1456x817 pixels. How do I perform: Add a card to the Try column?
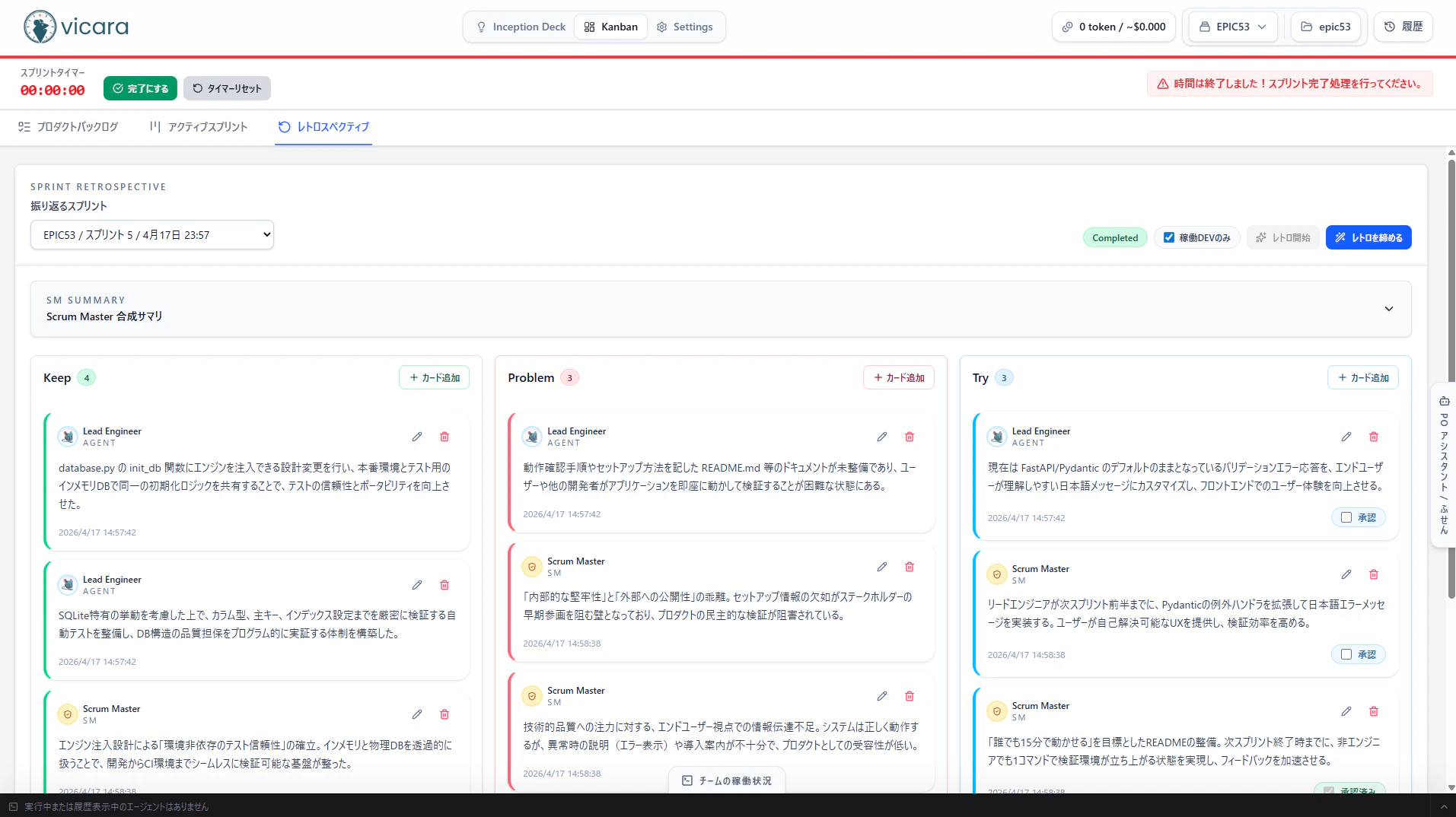point(1363,377)
